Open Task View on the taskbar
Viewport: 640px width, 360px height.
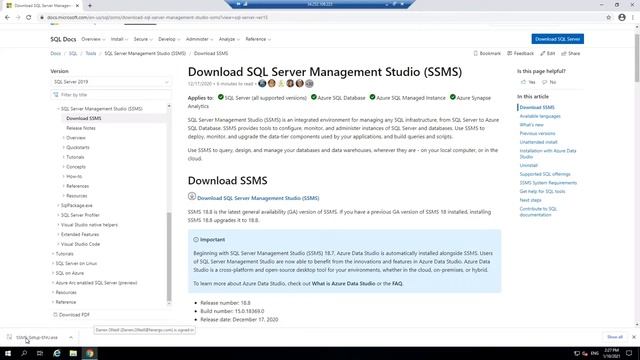coord(40,353)
